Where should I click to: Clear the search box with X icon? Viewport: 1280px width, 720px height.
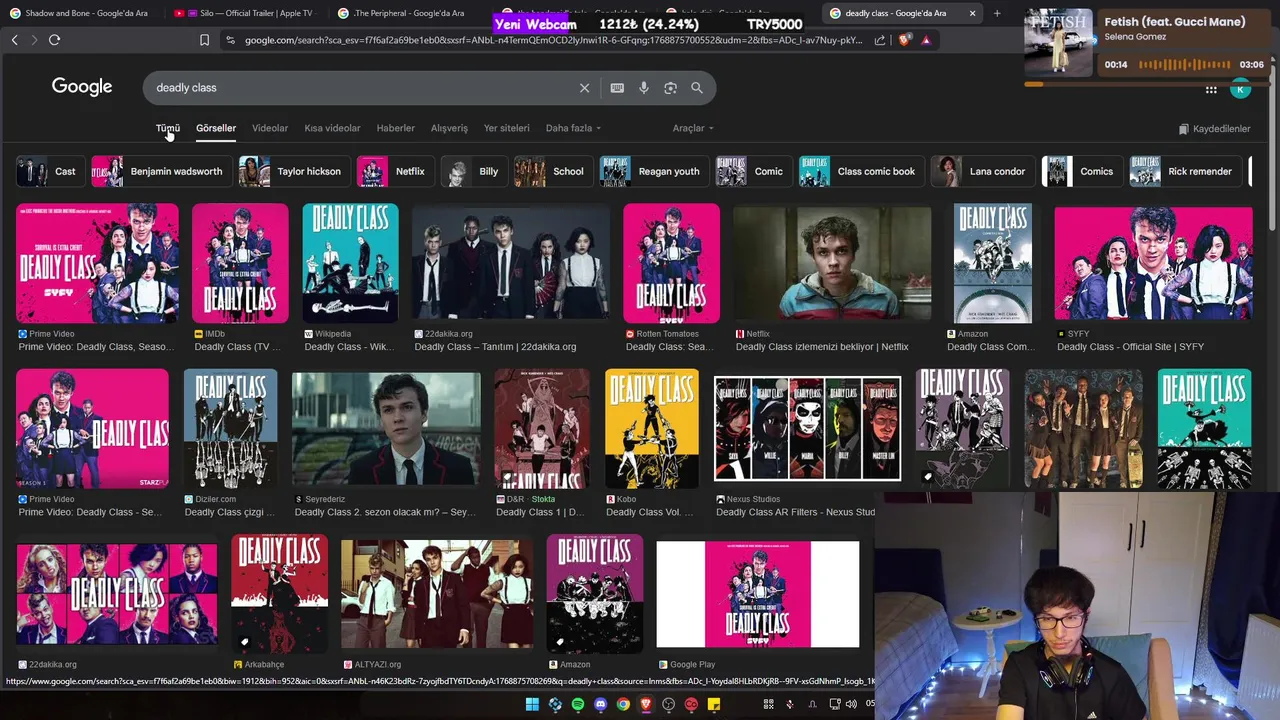[x=585, y=88]
